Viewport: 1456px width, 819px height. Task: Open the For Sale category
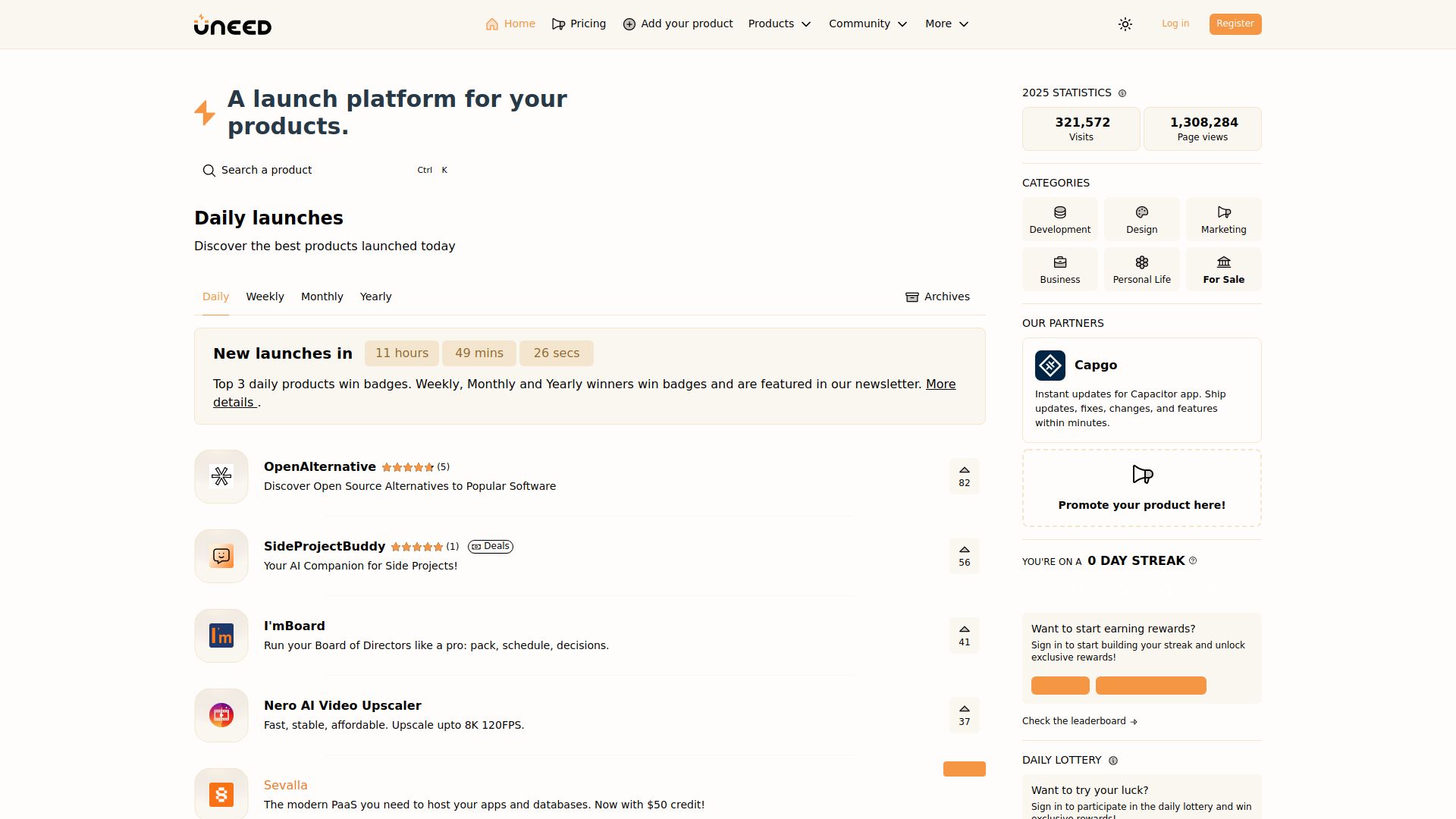coord(1223,270)
